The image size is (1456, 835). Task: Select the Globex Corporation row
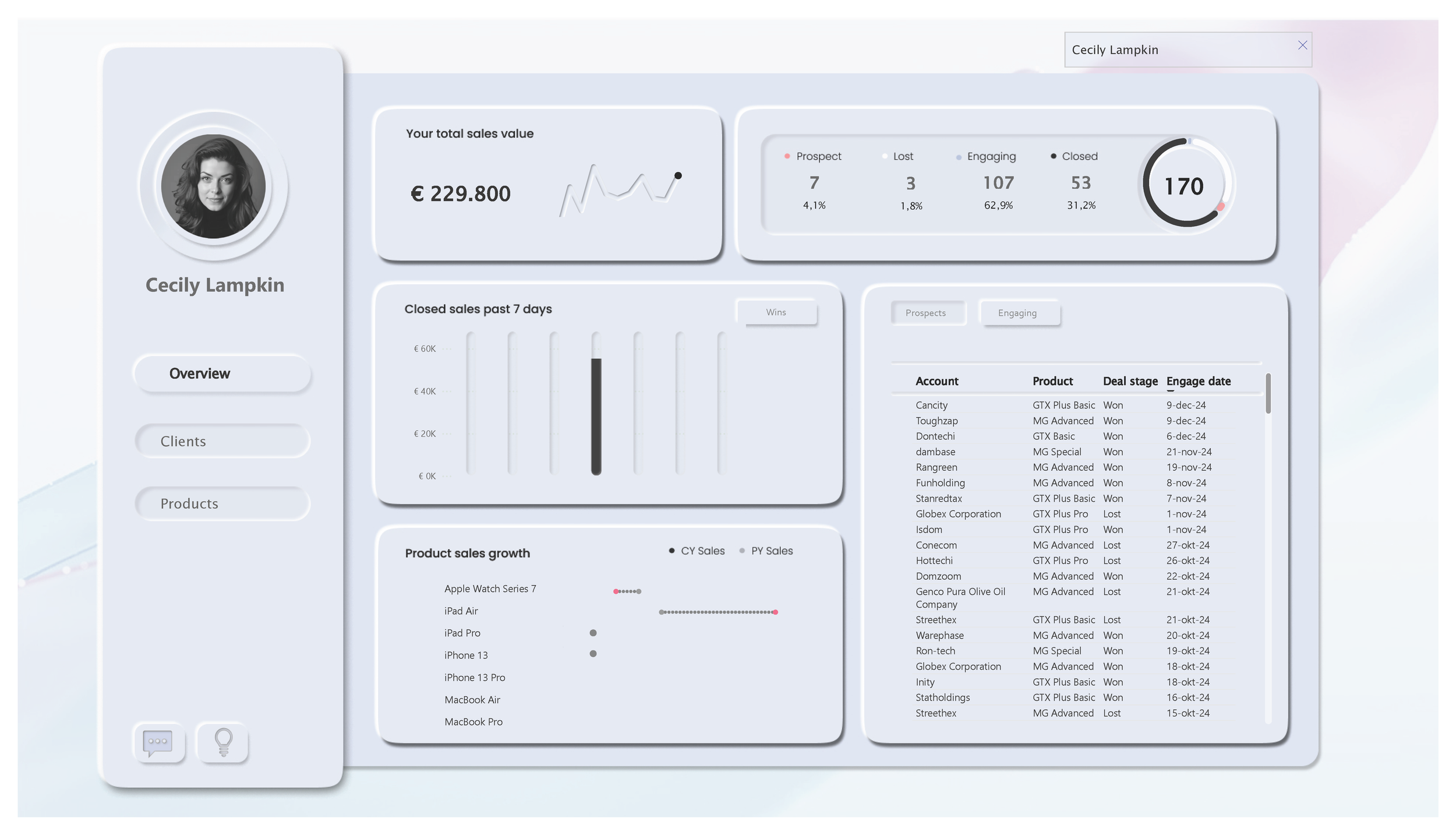point(958,513)
